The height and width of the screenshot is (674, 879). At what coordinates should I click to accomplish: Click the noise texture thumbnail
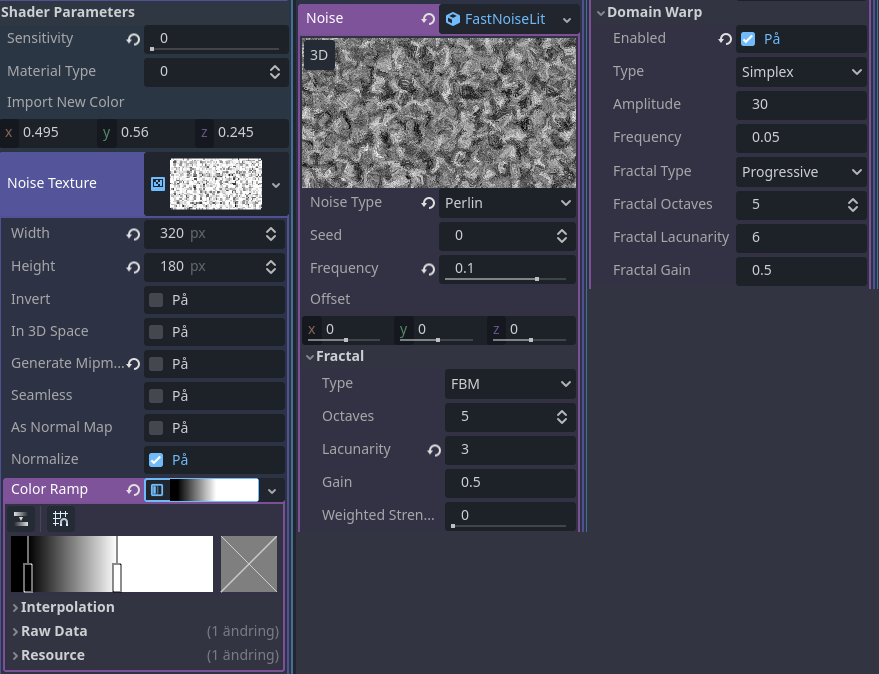(216, 184)
